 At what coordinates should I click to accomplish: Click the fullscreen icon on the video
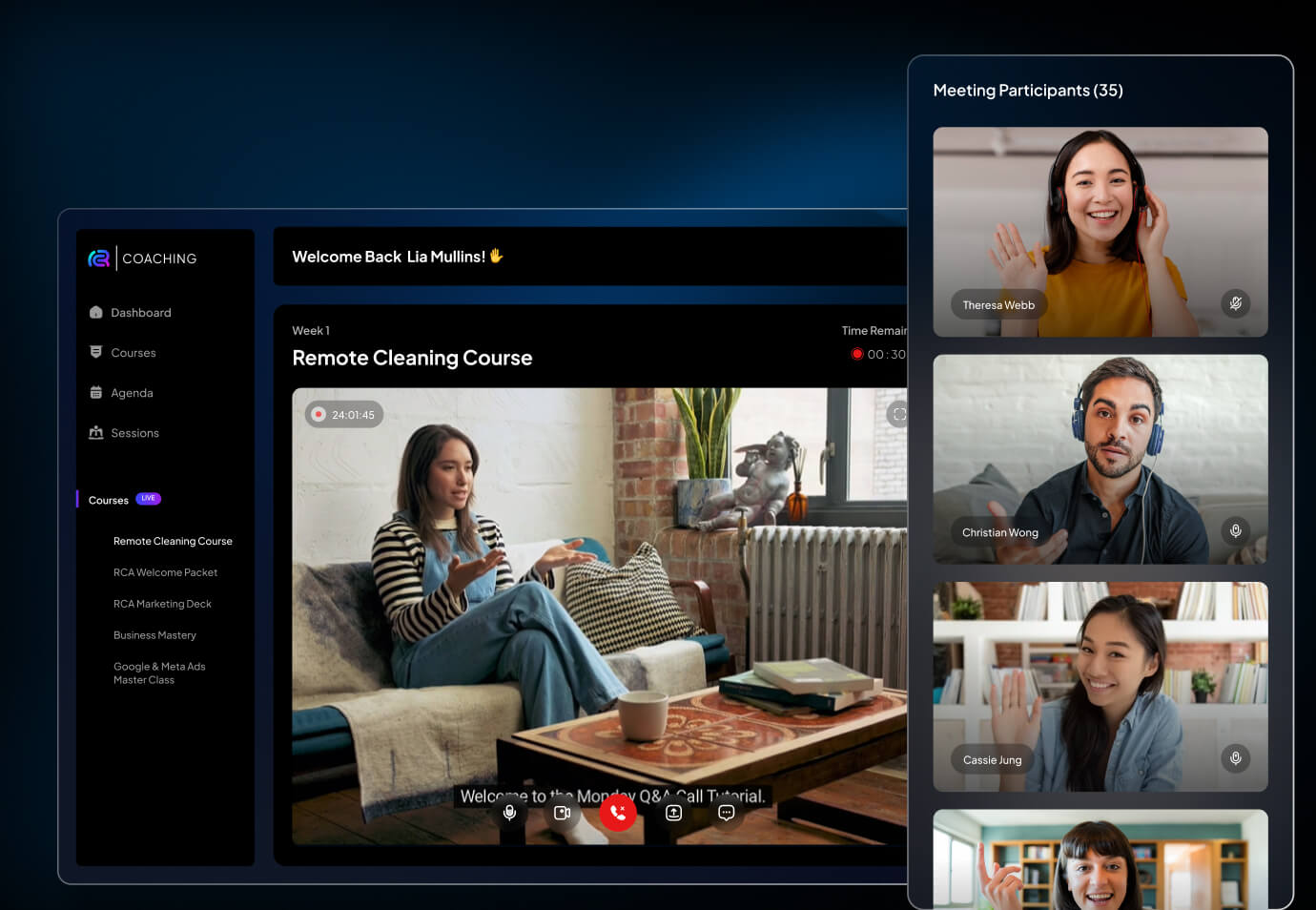(x=898, y=414)
